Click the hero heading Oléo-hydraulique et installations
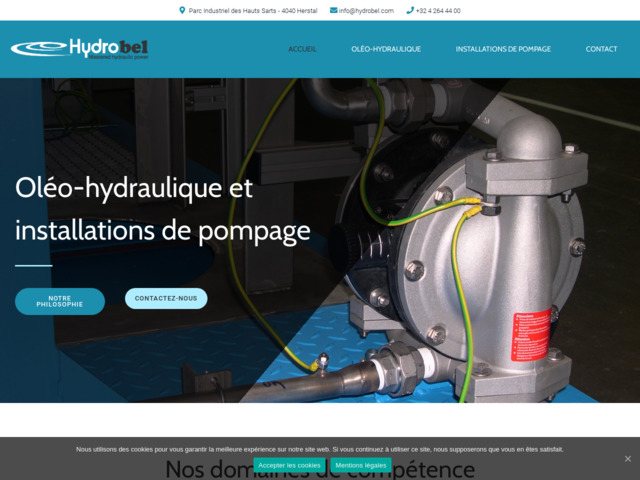 tap(162, 209)
